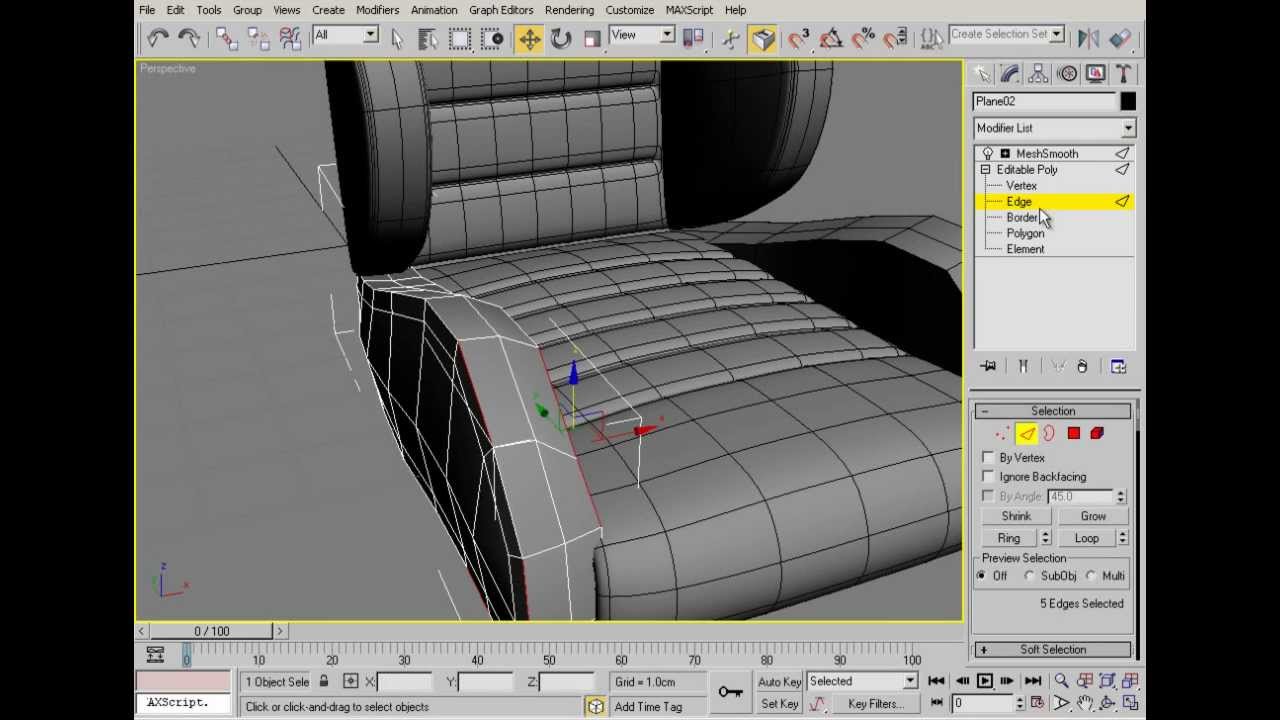Click the Redo arrow in main toolbar
Screen dimensions: 1280x720
coord(188,38)
